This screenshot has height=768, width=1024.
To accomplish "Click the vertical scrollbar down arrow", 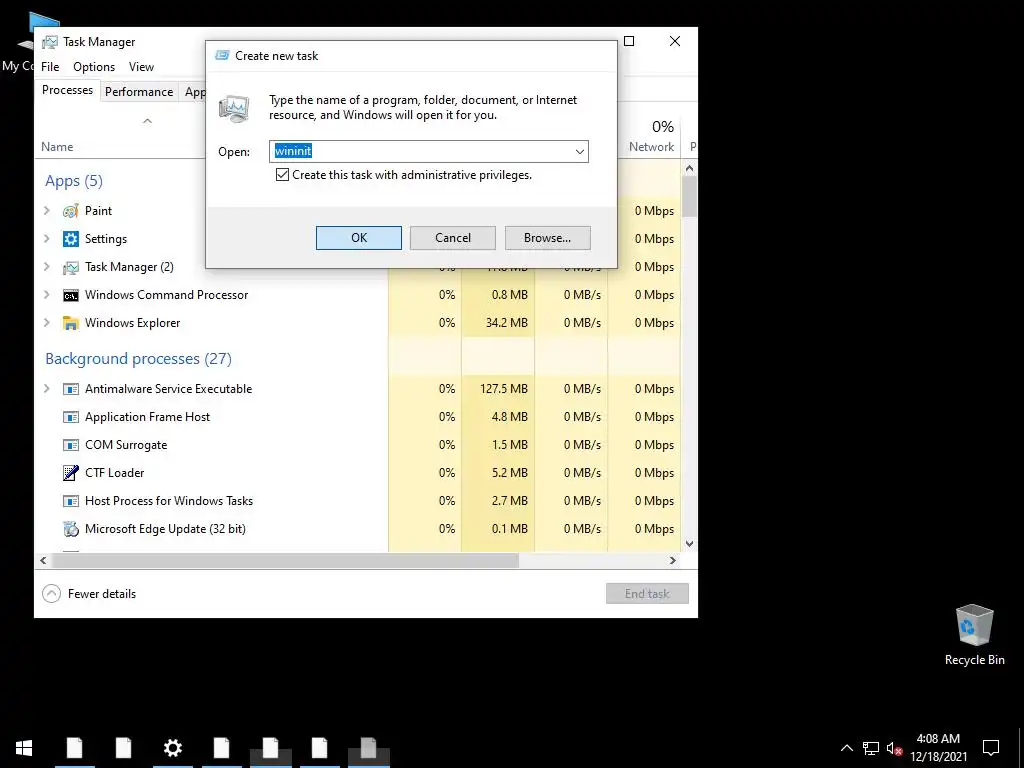I will [690, 543].
